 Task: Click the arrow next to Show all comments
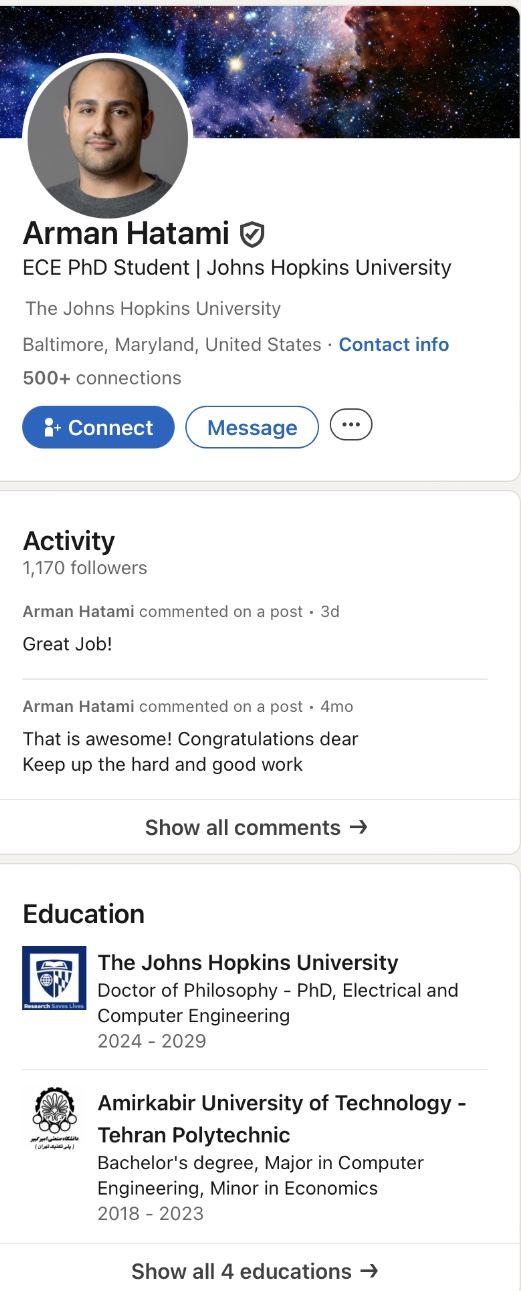[x=357, y=828]
